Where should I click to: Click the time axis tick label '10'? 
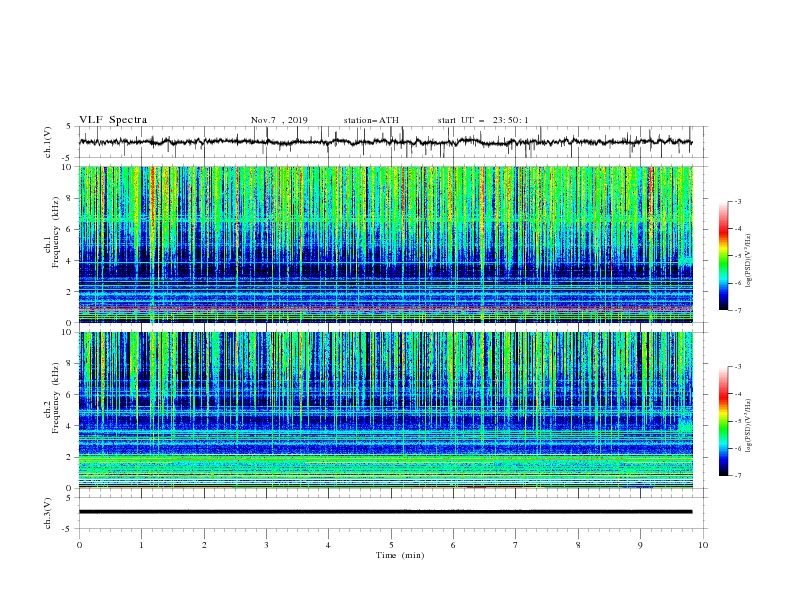(703, 545)
